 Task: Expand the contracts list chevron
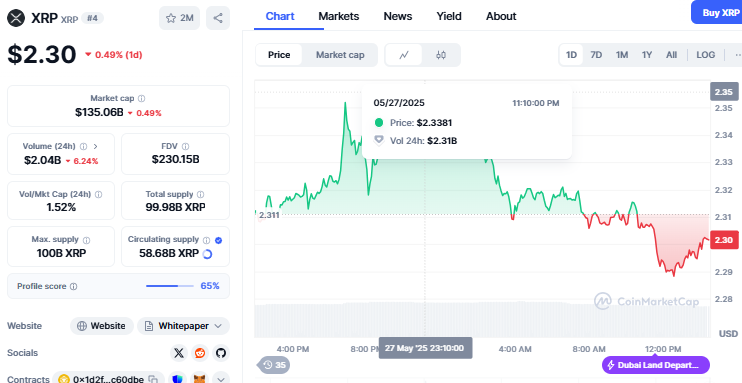(221, 379)
